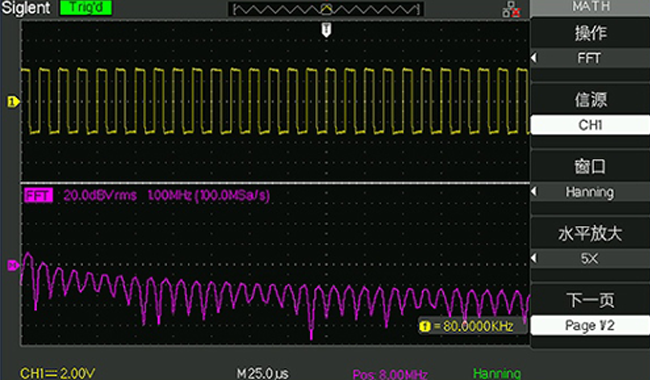
Task: Click the CH1 ground level marker
Action: click(x=13, y=102)
